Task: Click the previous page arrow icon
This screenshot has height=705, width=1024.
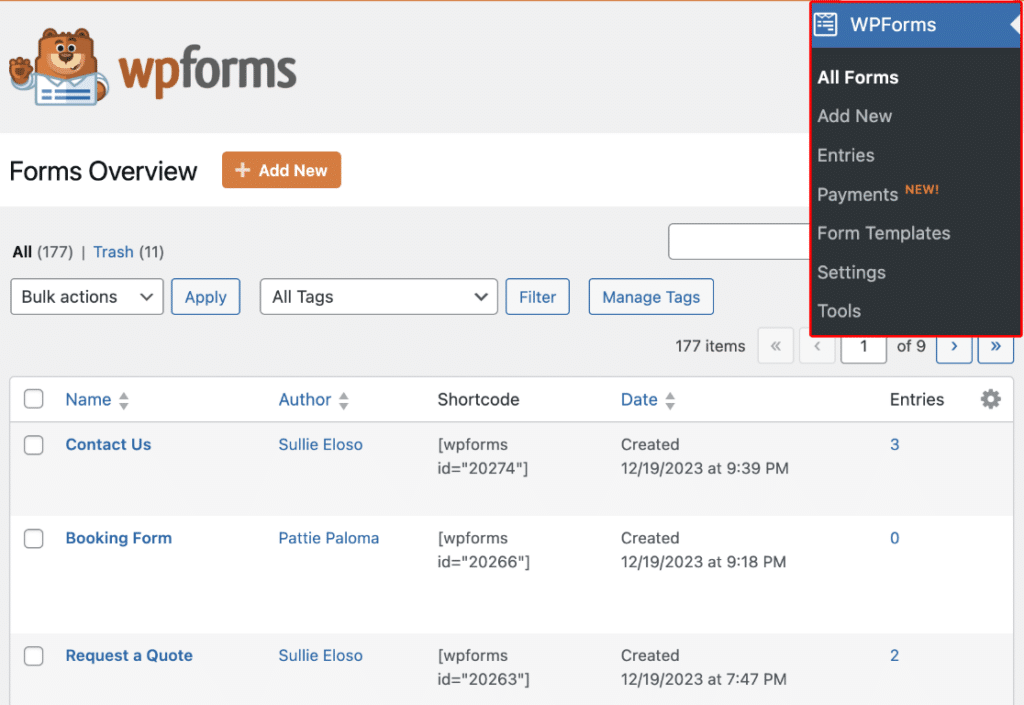Action: [818, 346]
